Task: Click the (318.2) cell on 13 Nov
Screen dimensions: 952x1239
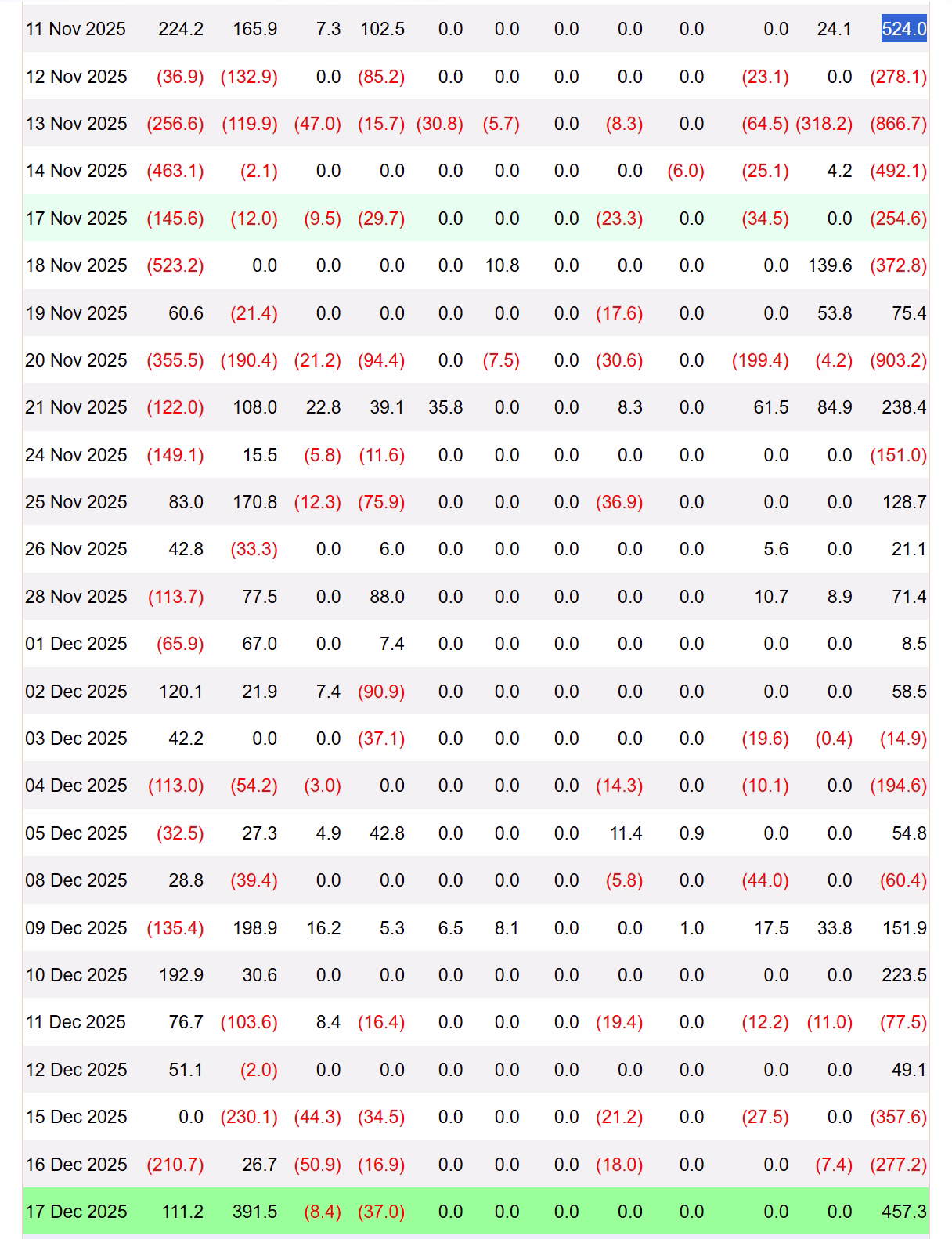Action: point(824,124)
